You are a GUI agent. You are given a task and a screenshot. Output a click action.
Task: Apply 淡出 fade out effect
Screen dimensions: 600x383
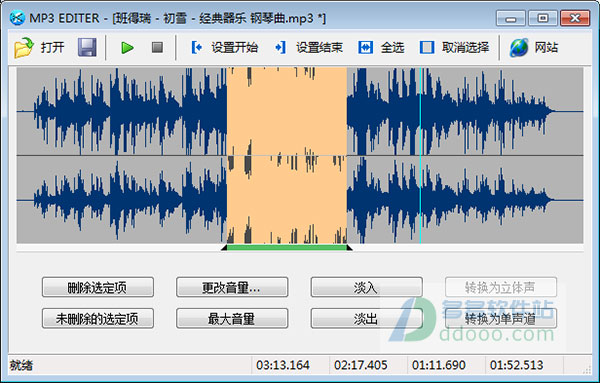[367, 319]
